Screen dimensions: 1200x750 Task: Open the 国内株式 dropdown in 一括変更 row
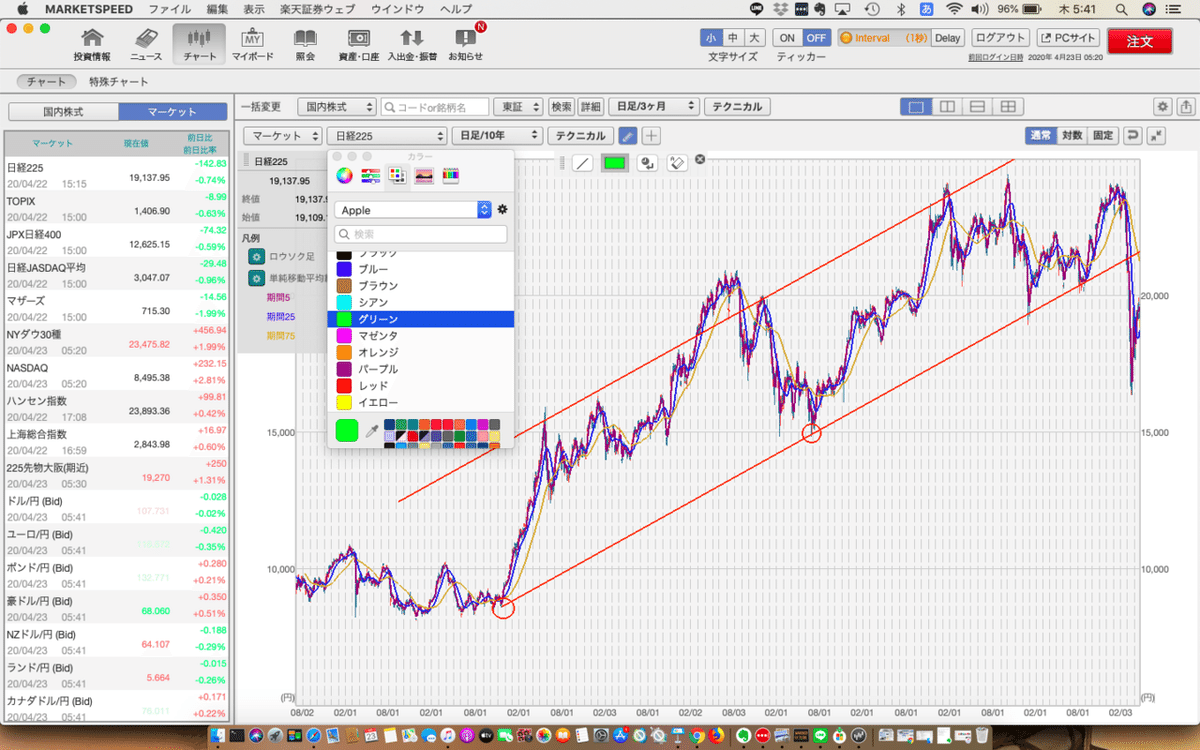tap(337, 106)
